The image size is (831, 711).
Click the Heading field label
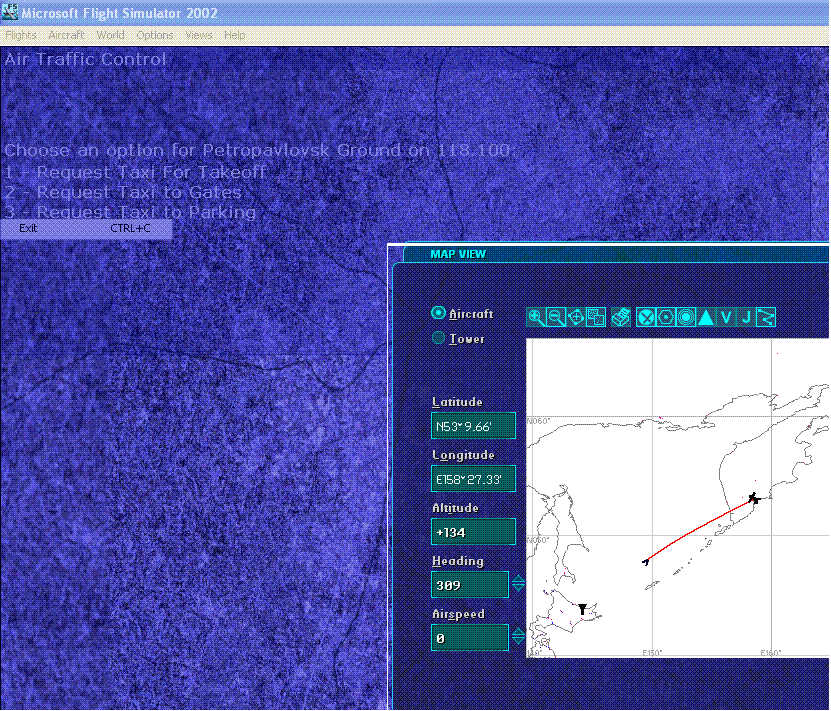pyautogui.click(x=458, y=561)
